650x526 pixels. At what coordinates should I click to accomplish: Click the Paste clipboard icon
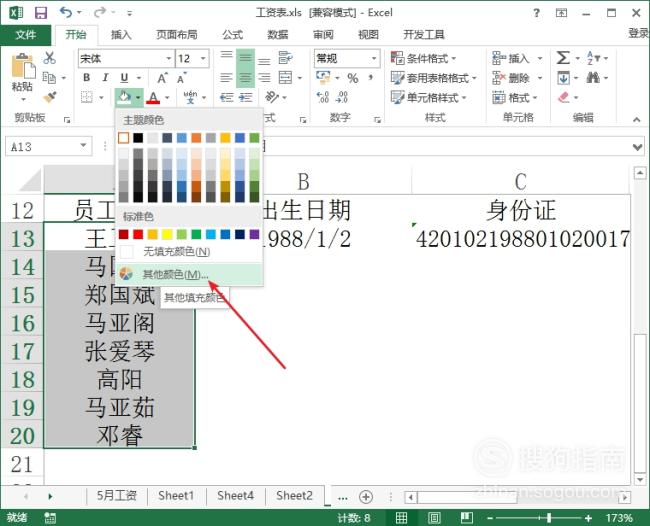click(23, 66)
